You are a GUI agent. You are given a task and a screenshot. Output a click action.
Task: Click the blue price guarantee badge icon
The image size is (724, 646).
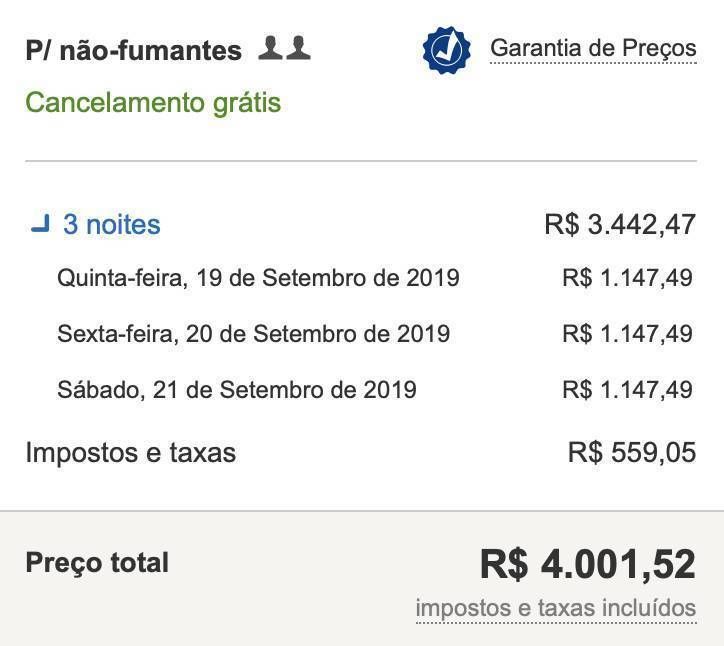(446, 50)
